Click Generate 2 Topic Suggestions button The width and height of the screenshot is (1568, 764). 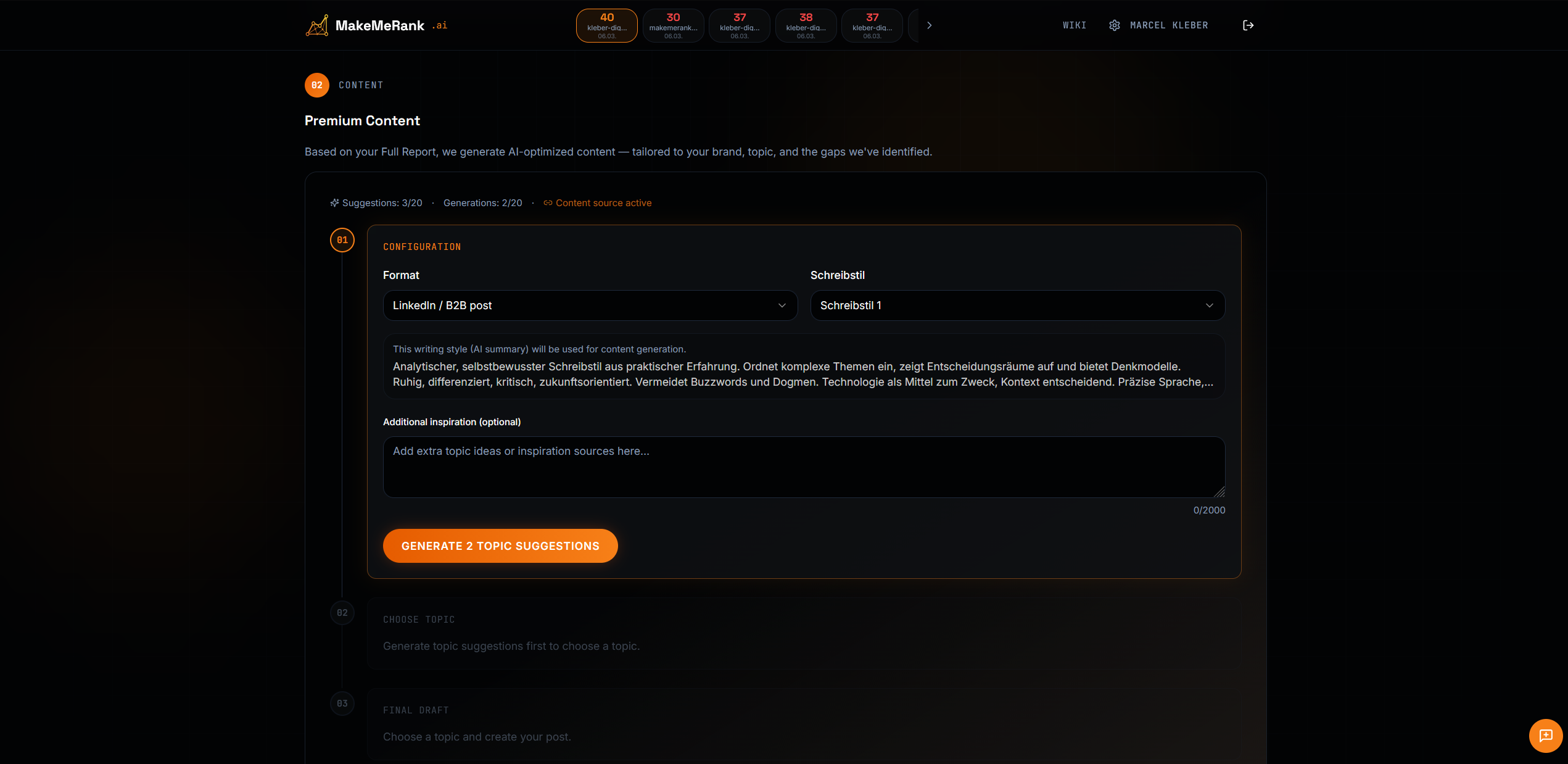[x=500, y=546]
